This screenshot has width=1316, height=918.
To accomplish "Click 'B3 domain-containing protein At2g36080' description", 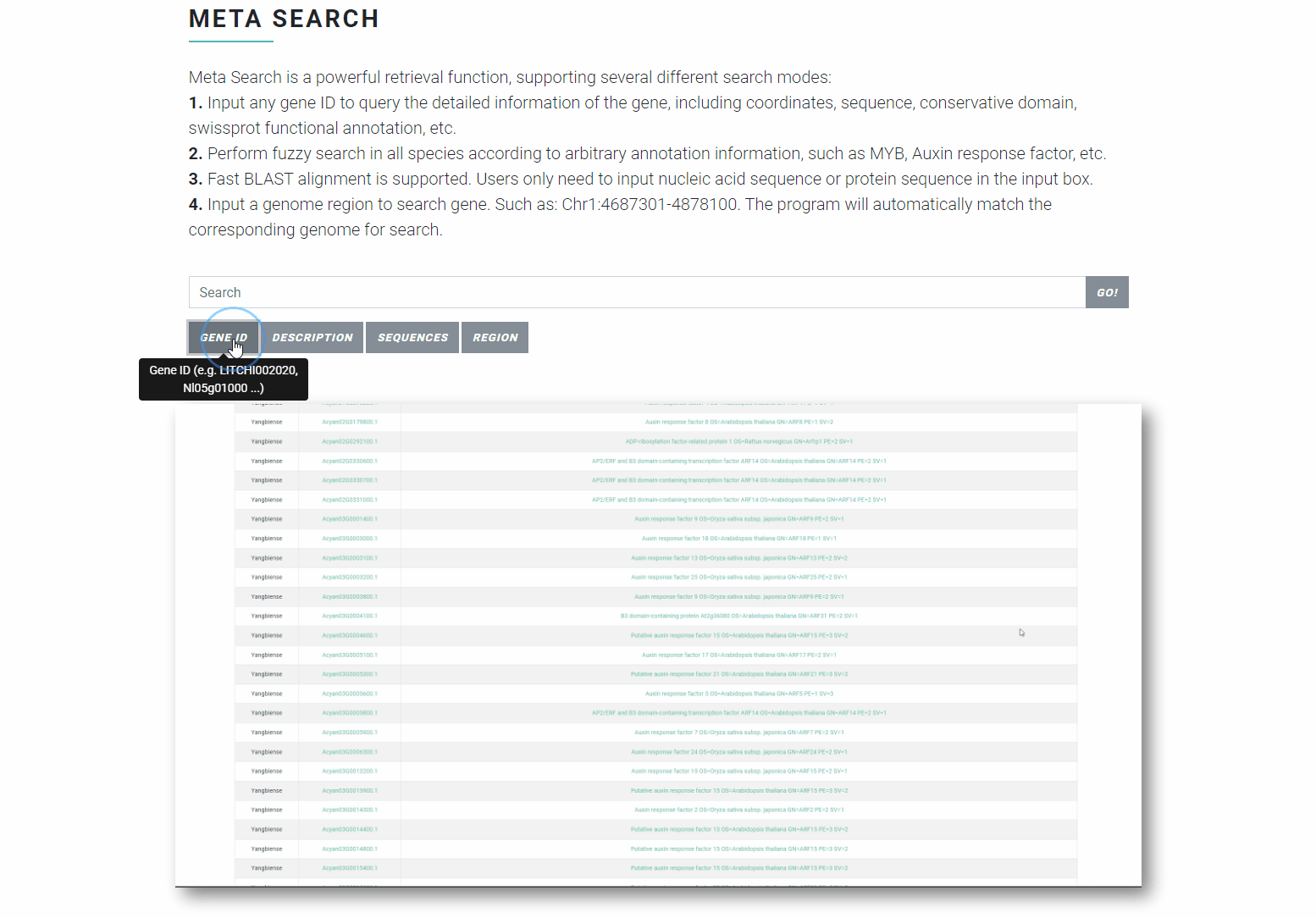I will tap(739, 616).
